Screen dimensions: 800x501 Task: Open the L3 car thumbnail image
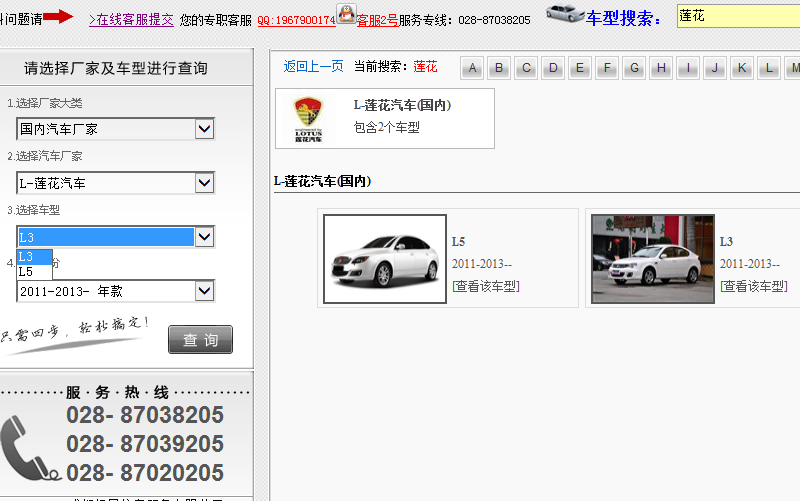[653, 259]
